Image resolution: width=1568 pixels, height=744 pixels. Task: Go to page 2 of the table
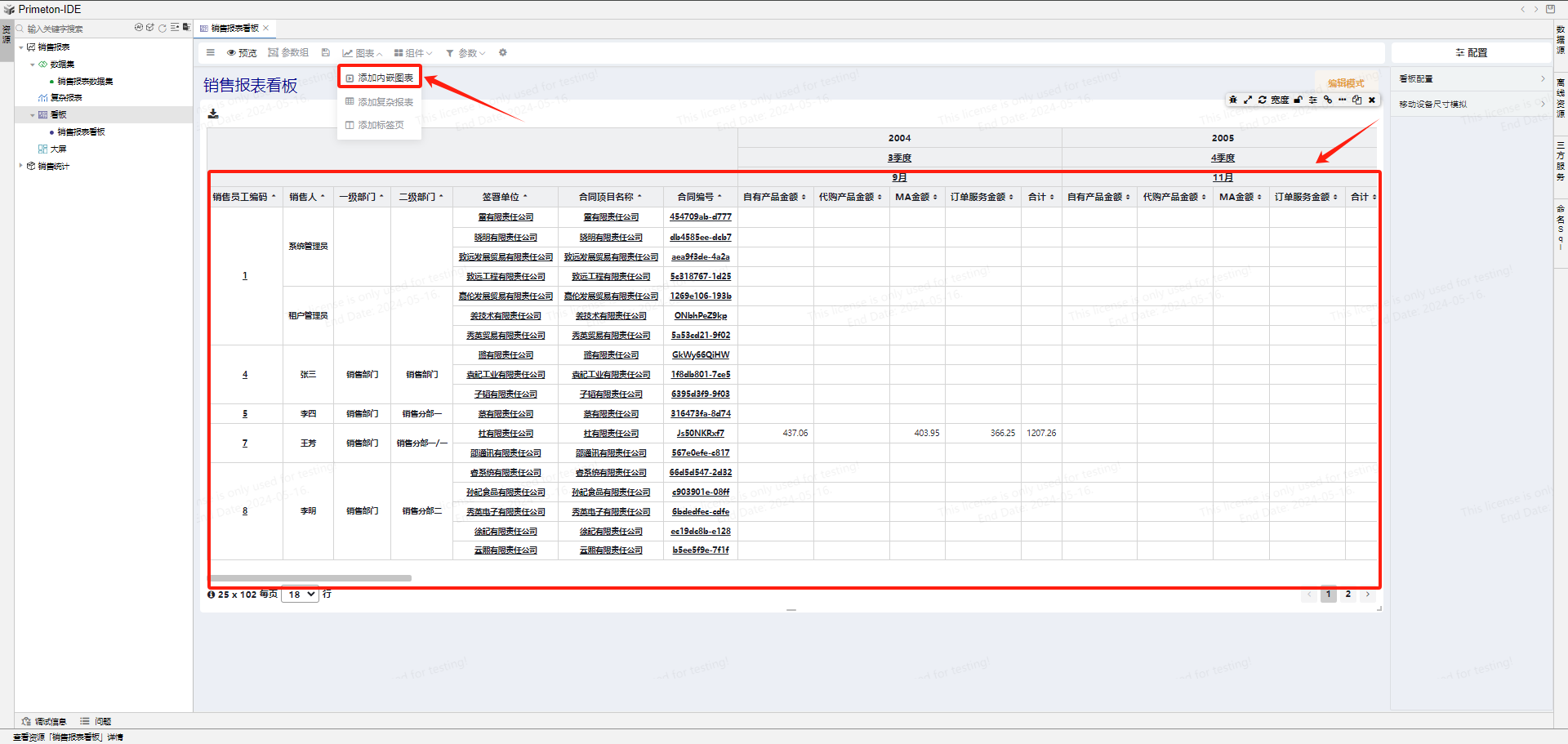point(1348,595)
